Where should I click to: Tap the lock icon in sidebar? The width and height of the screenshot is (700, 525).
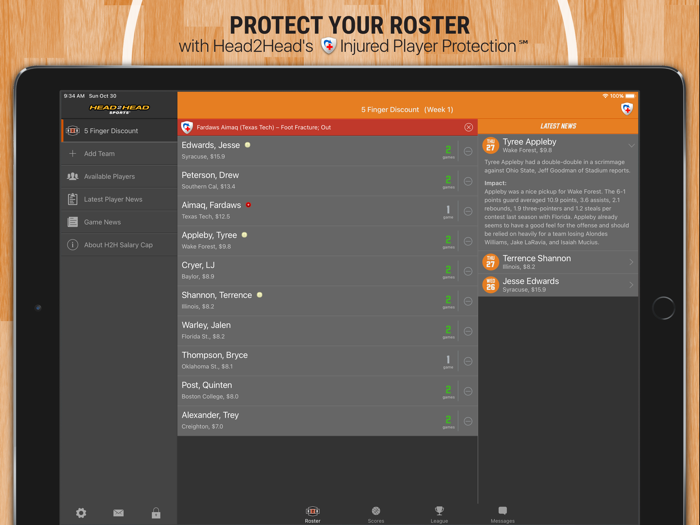[156, 512]
